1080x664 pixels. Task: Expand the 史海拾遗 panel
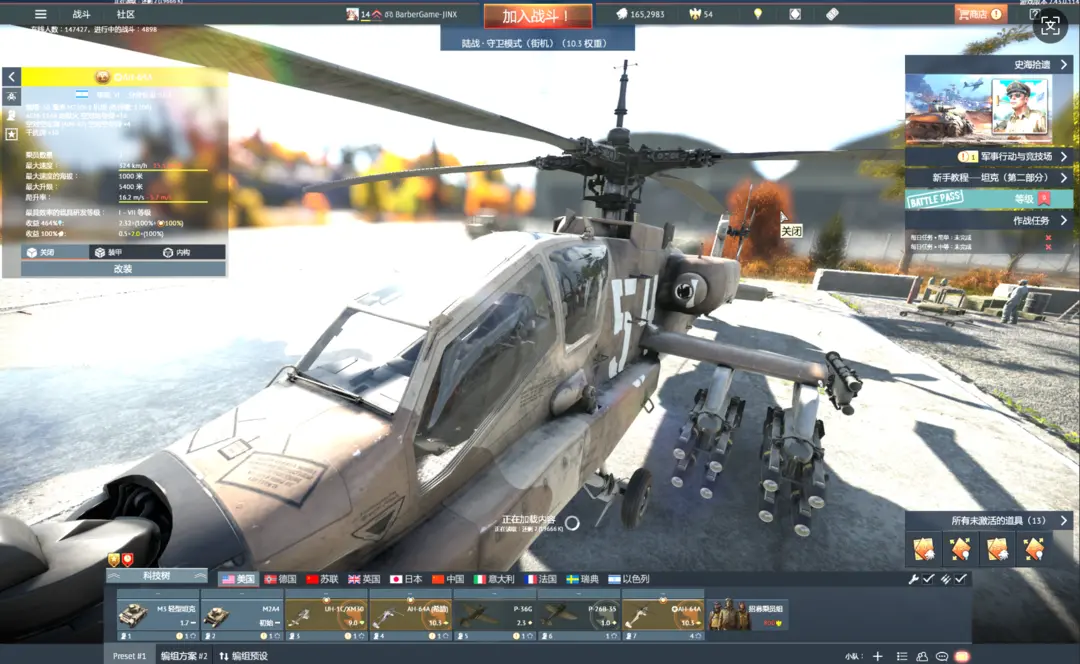pyautogui.click(x=989, y=64)
